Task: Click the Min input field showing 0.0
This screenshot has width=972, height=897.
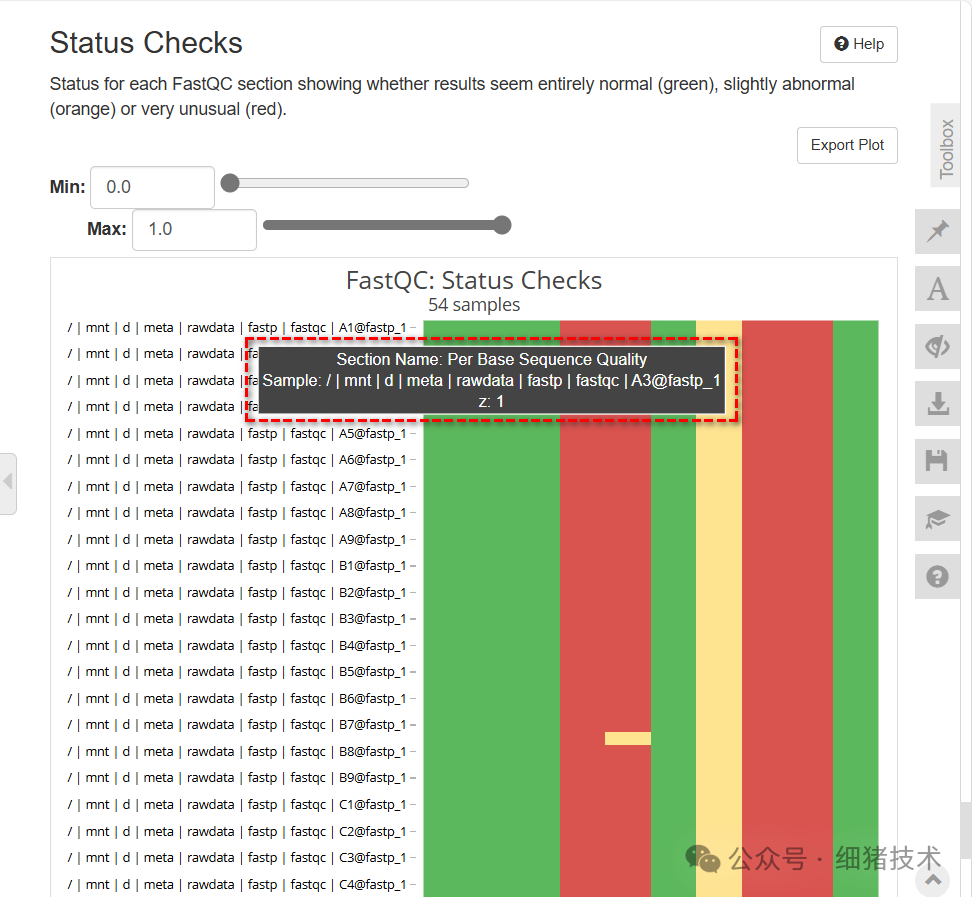Action: point(152,186)
